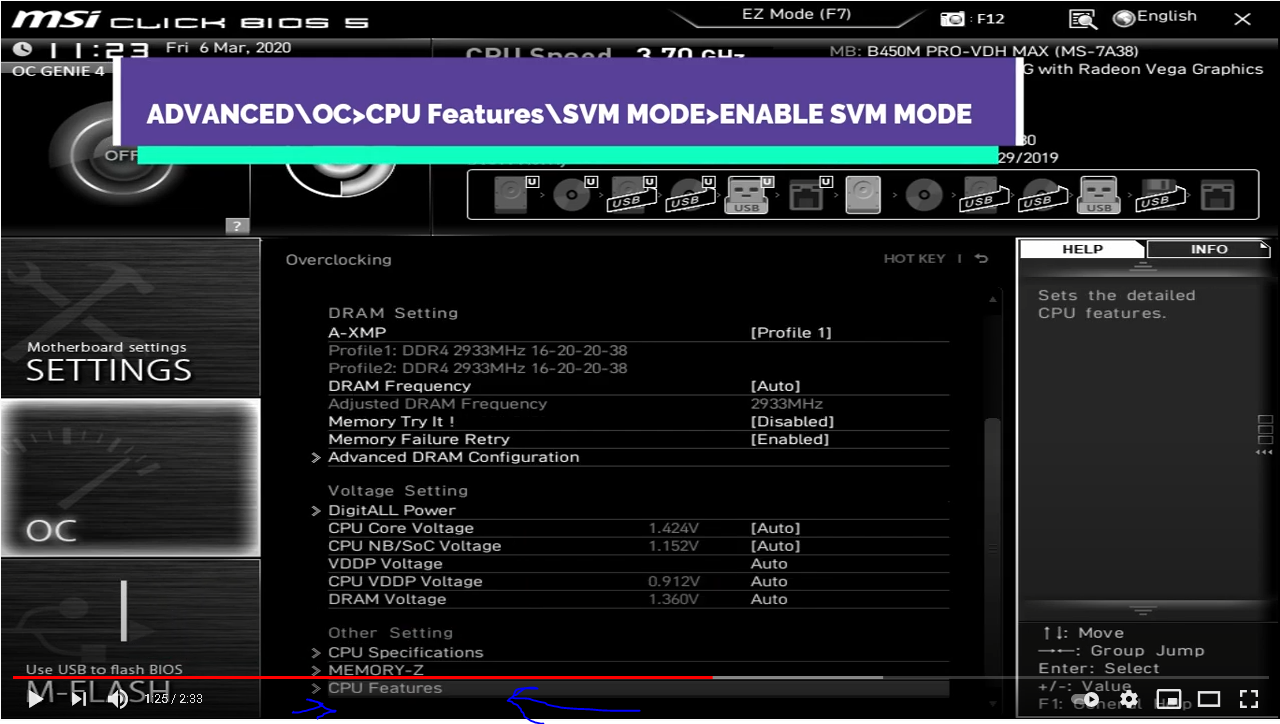Select the UEFI USB hard disk boot device
1280x724 pixels.
coord(630,194)
